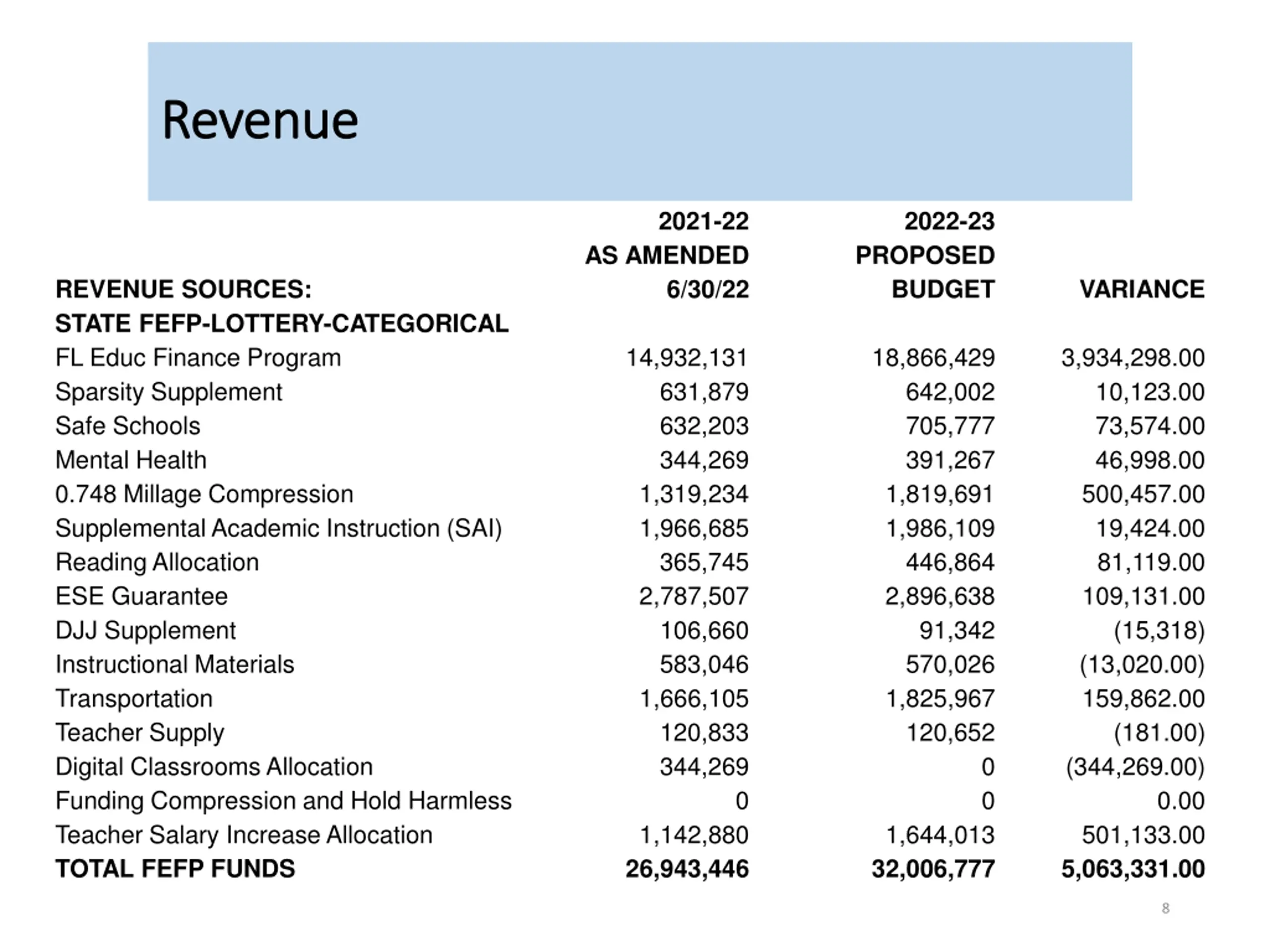Select value 14,932,131
The width and height of the screenshot is (1270, 952).
[x=687, y=358]
